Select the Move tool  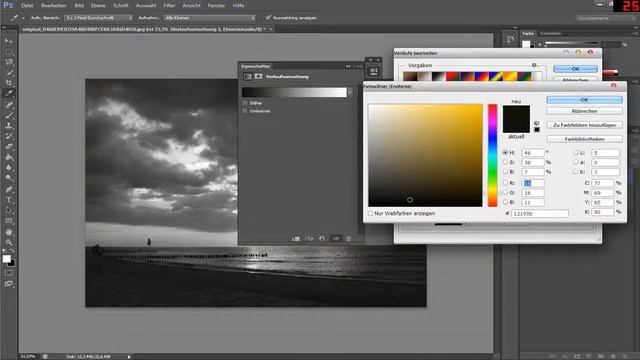coord(9,41)
